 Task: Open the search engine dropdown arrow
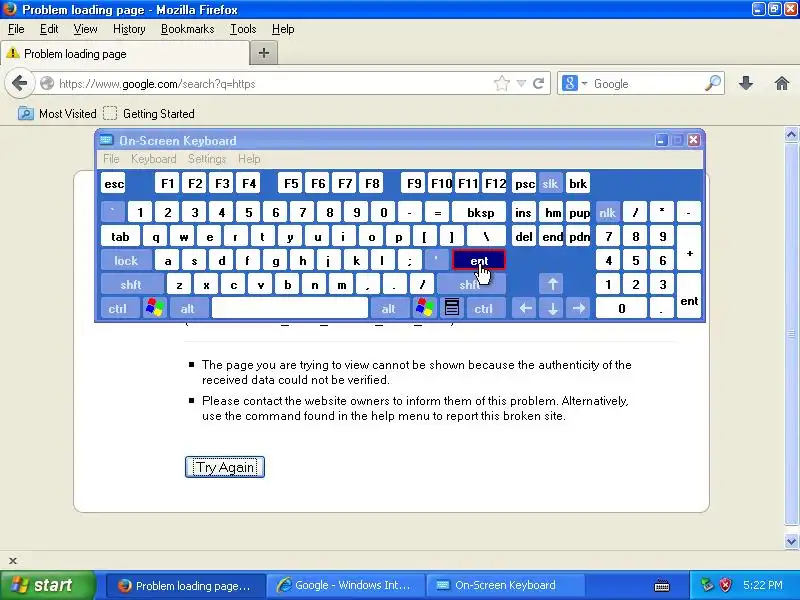tap(584, 83)
